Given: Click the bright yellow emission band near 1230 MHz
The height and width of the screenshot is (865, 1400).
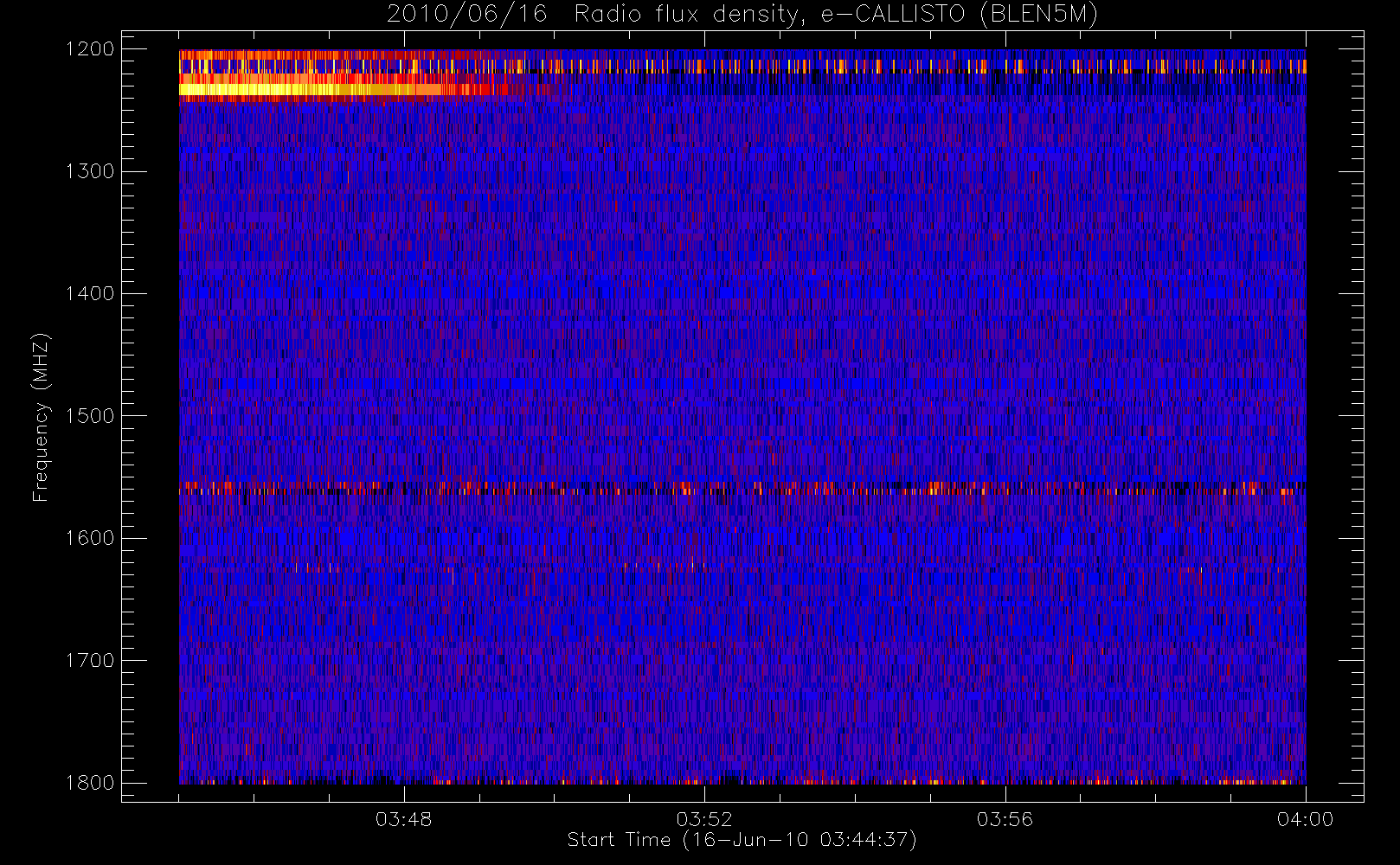Looking at the screenshot, I should tap(310, 89).
